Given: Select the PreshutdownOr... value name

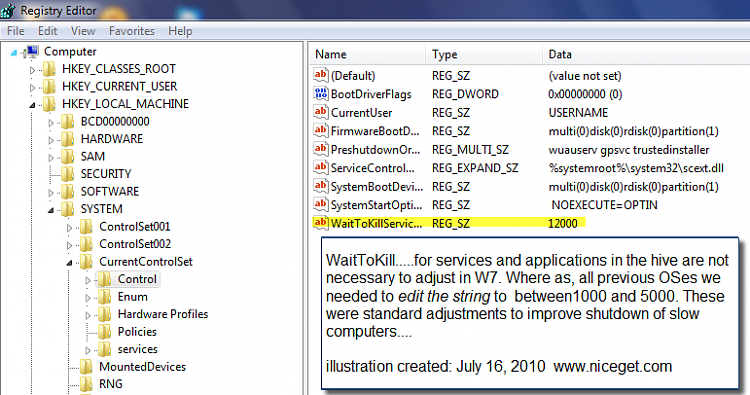Looking at the screenshot, I should click(375, 150).
